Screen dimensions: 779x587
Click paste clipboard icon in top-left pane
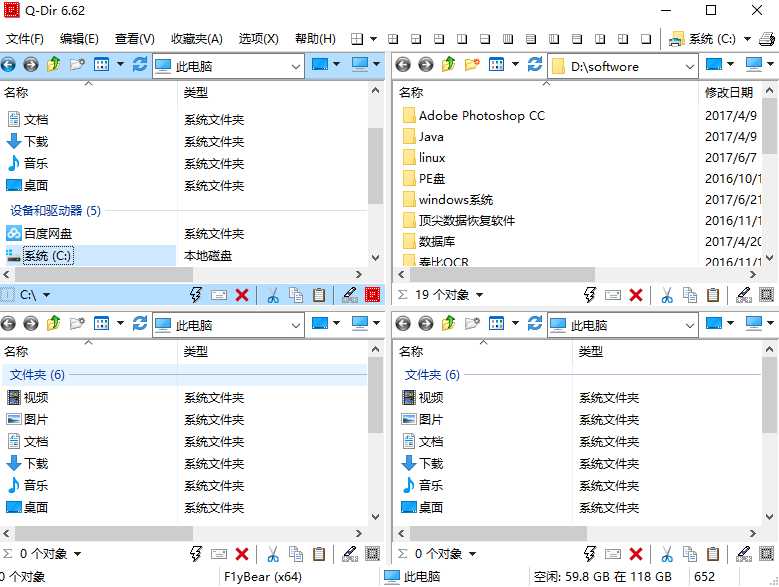[319, 295]
